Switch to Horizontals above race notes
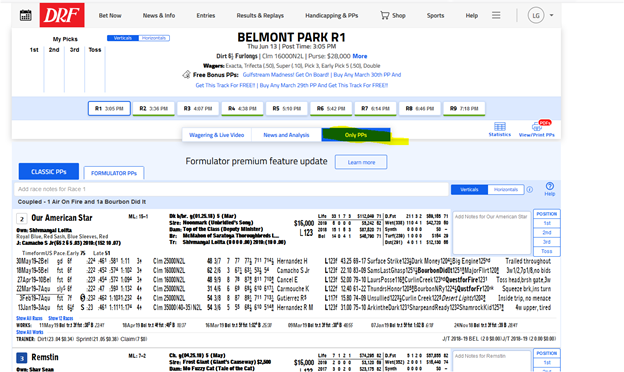Viewport: 624px width, 372px height. click(506, 189)
